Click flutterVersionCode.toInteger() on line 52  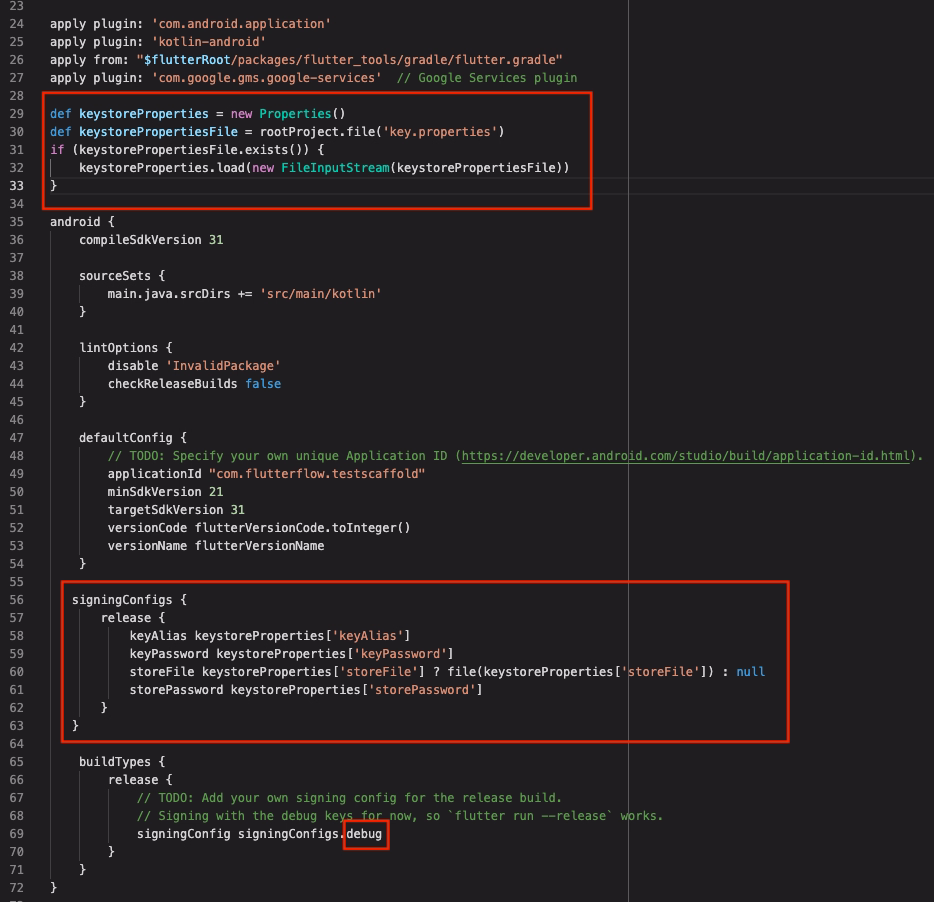click(302, 528)
